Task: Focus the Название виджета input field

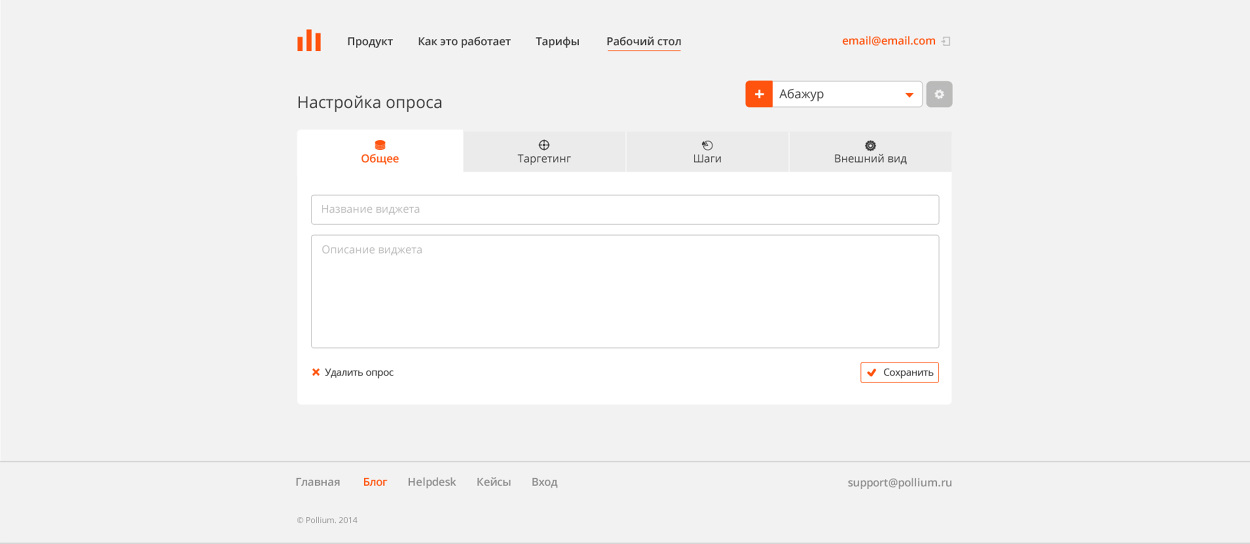Action: tap(625, 210)
